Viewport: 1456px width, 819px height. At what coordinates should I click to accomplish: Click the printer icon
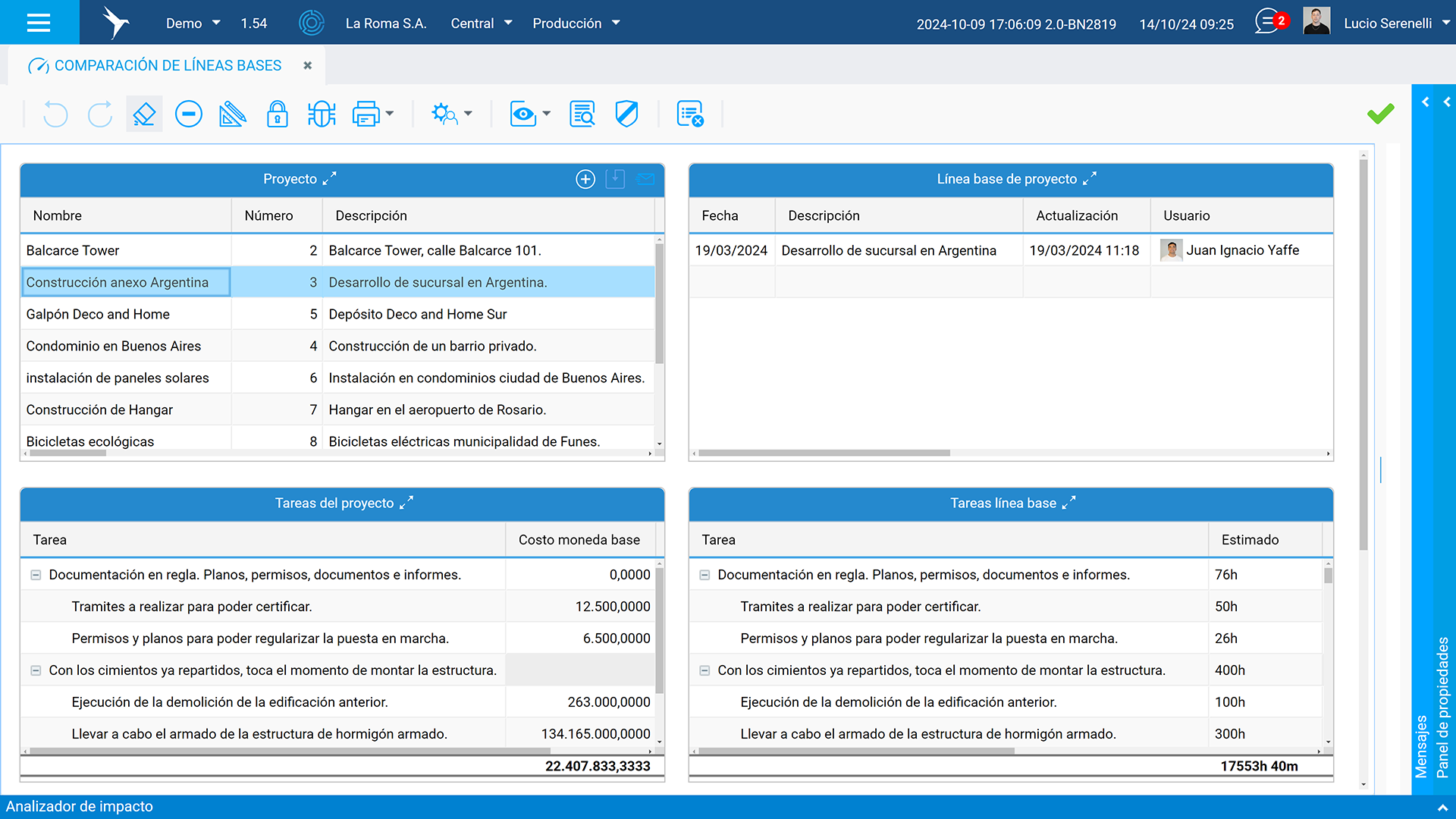pyautogui.click(x=366, y=115)
